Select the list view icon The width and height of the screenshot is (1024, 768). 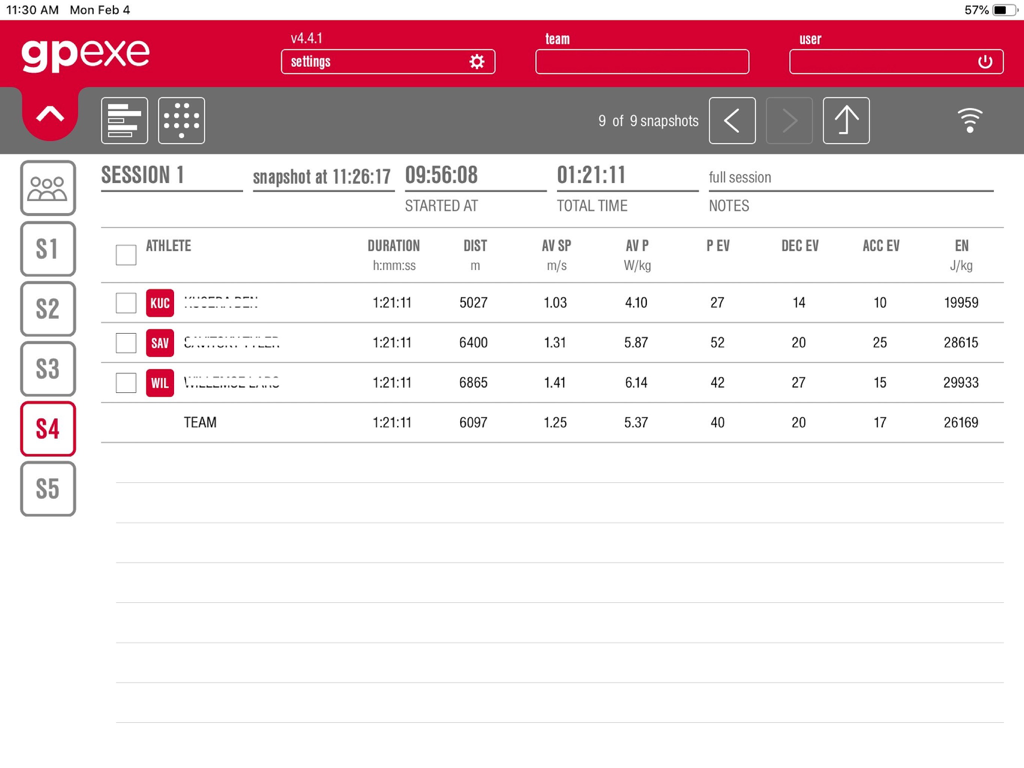coord(124,120)
